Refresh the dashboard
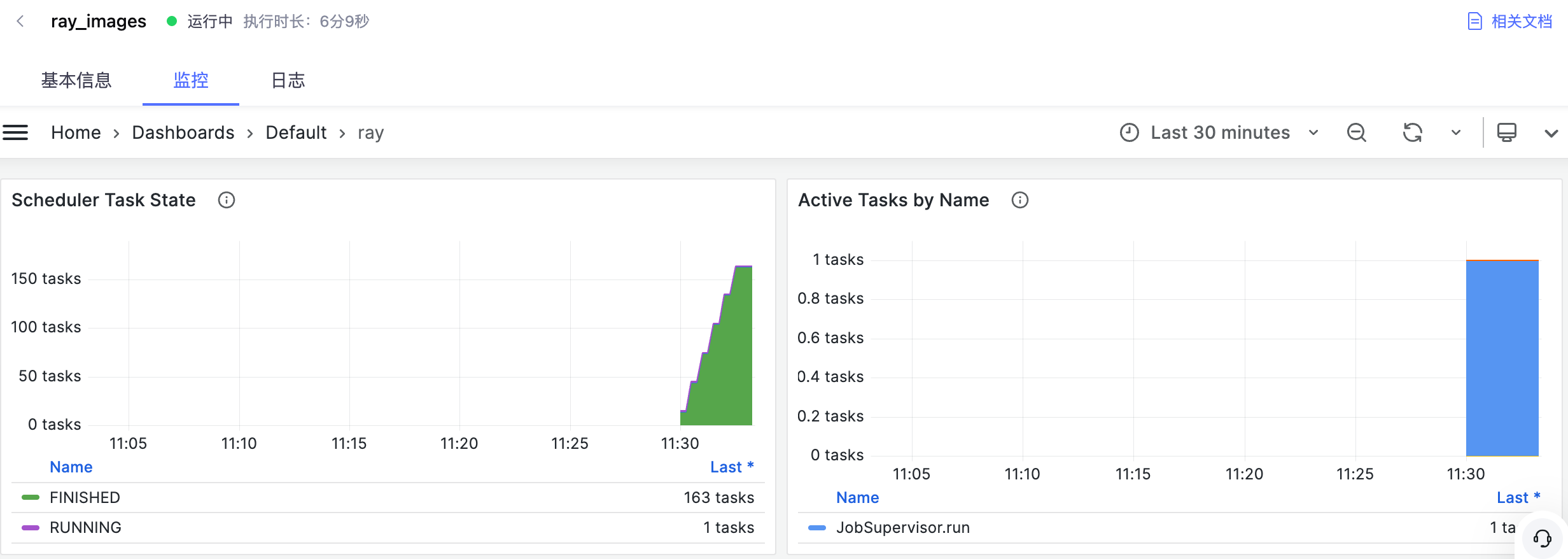This screenshot has width=1568, height=559. click(x=1413, y=132)
